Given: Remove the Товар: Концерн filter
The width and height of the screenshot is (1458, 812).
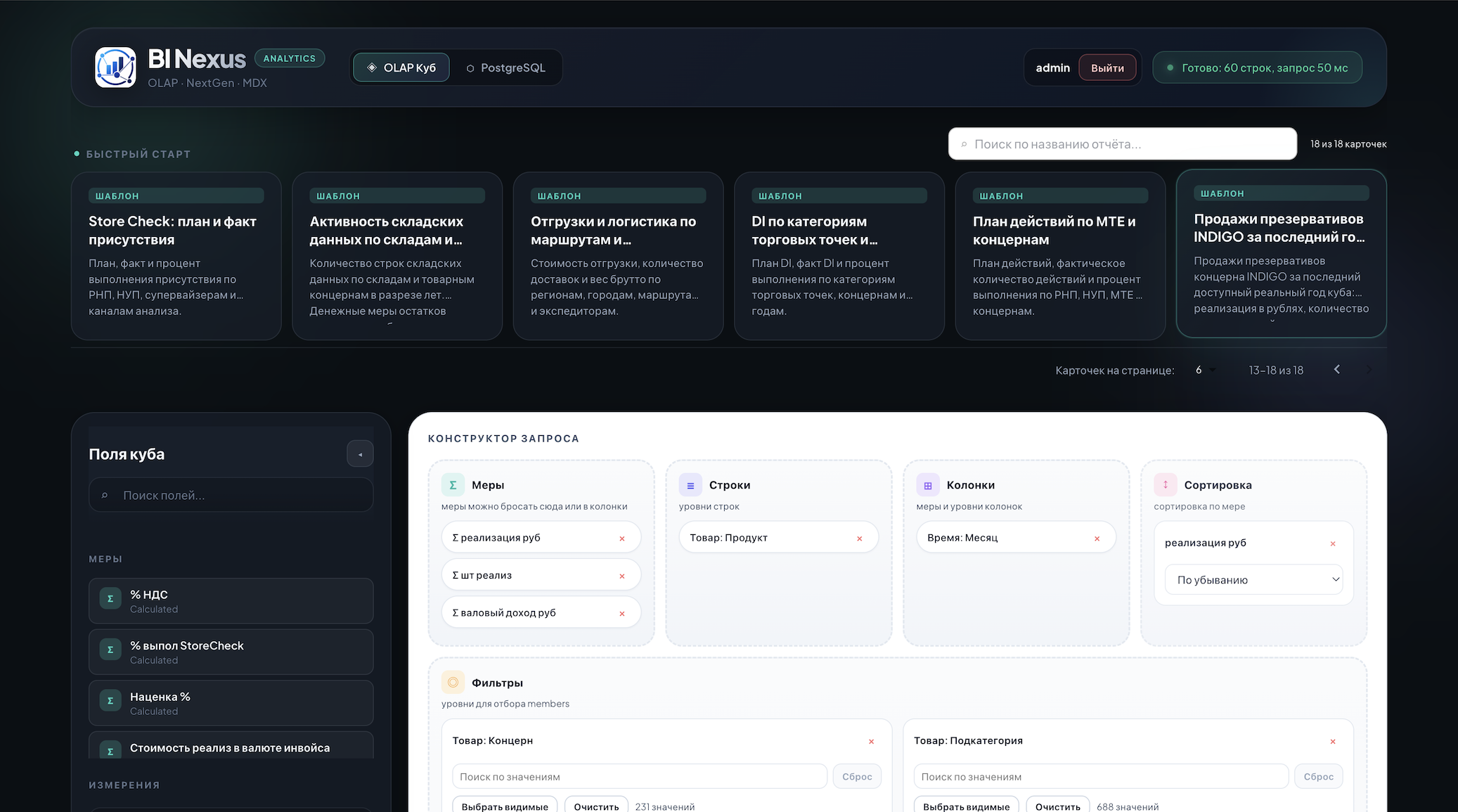Looking at the screenshot, I should tap(871, 742).
